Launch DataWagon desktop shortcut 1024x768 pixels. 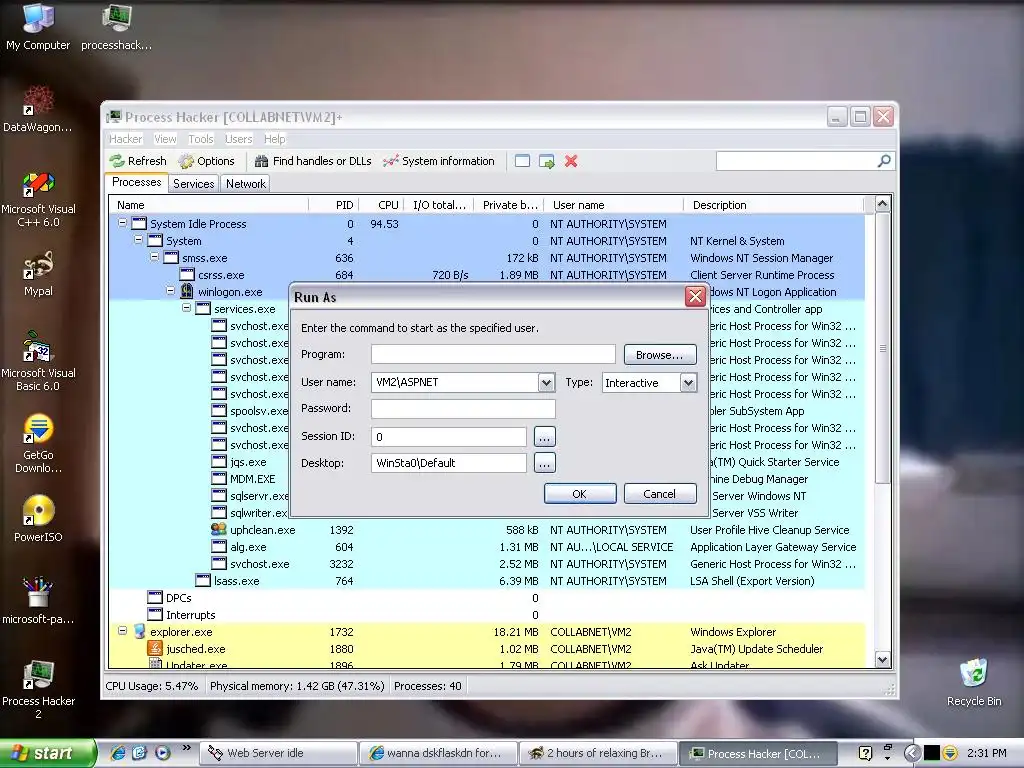pos(38,108)
